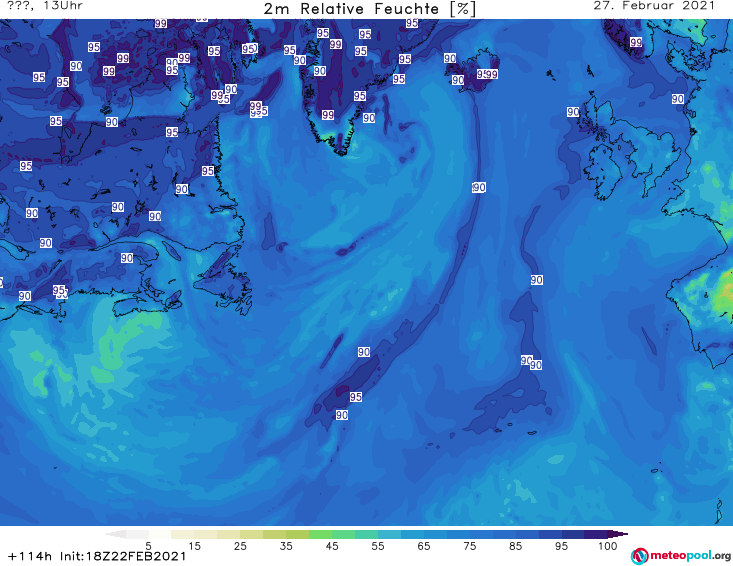Viewport: 733px width, 566px height.
Task: Click the 99 contour label on southern Greenland
Action: pos(328,115)
